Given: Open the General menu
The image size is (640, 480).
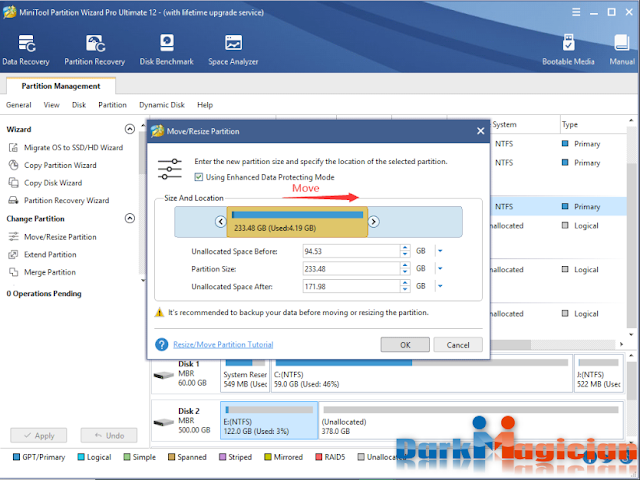Looking at the screenshot, I should coord(19,105).
